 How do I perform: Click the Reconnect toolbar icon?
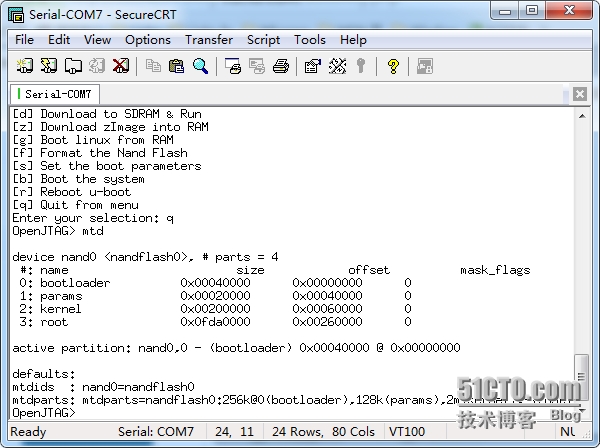(97, 66)
